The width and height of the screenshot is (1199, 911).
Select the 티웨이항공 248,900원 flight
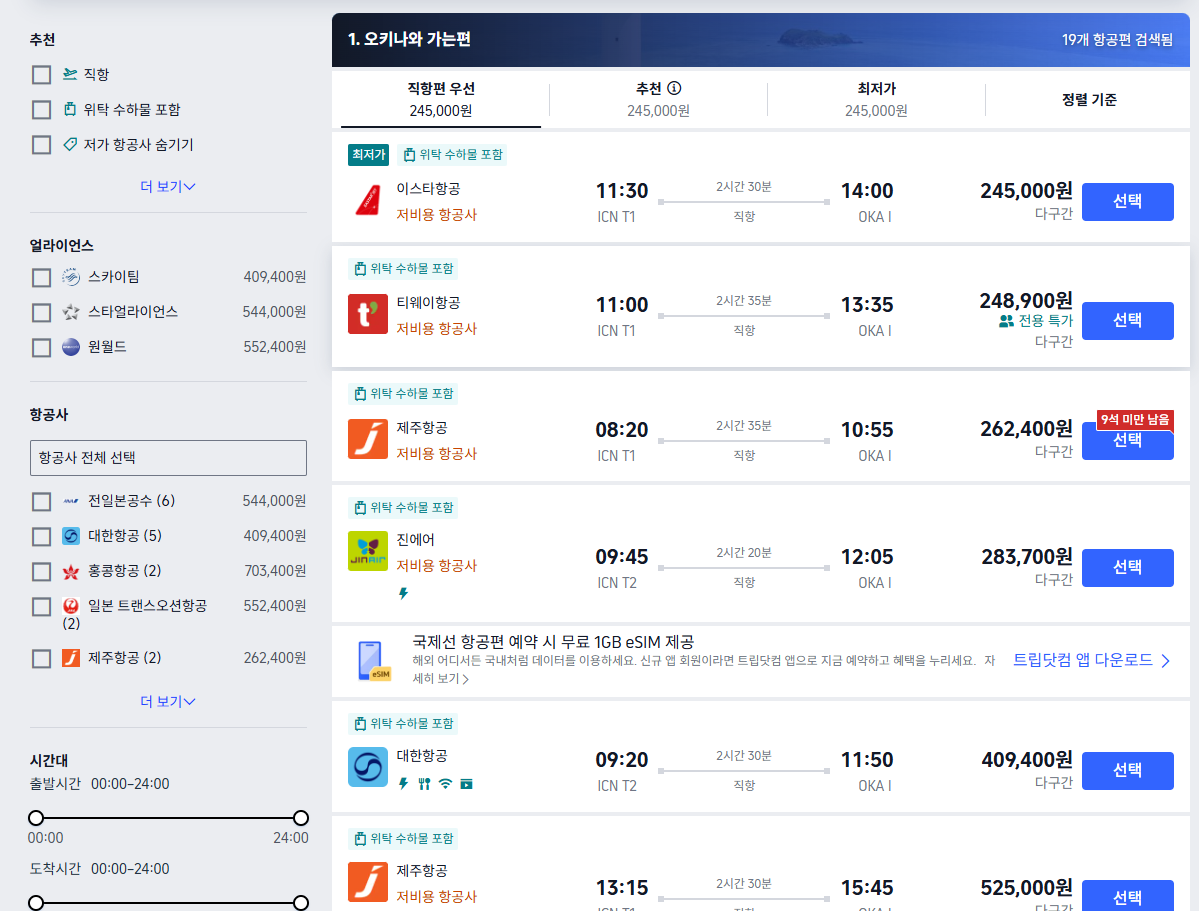(1128, 320)
